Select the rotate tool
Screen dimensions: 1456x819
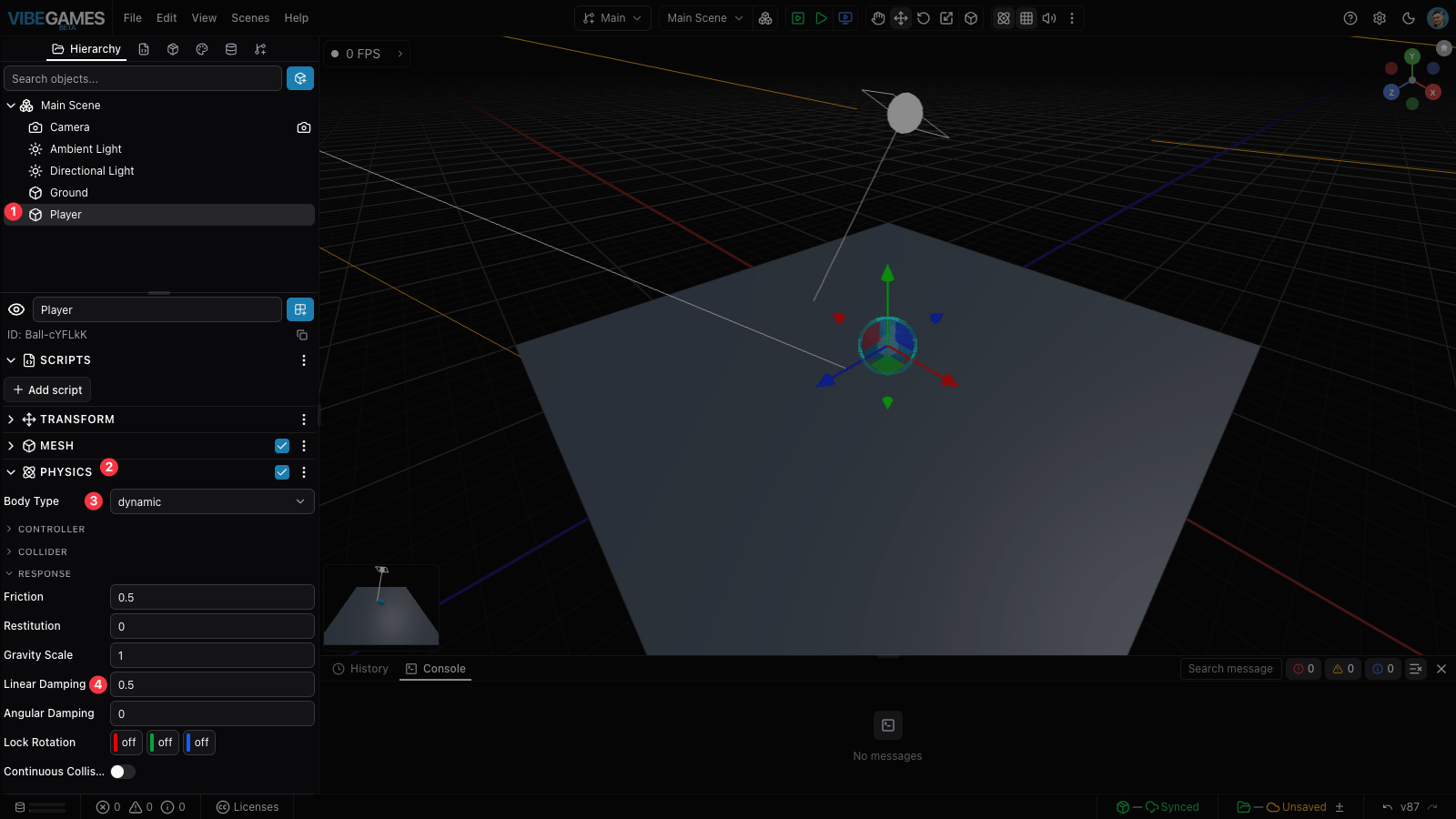click(x=924, y=18)
